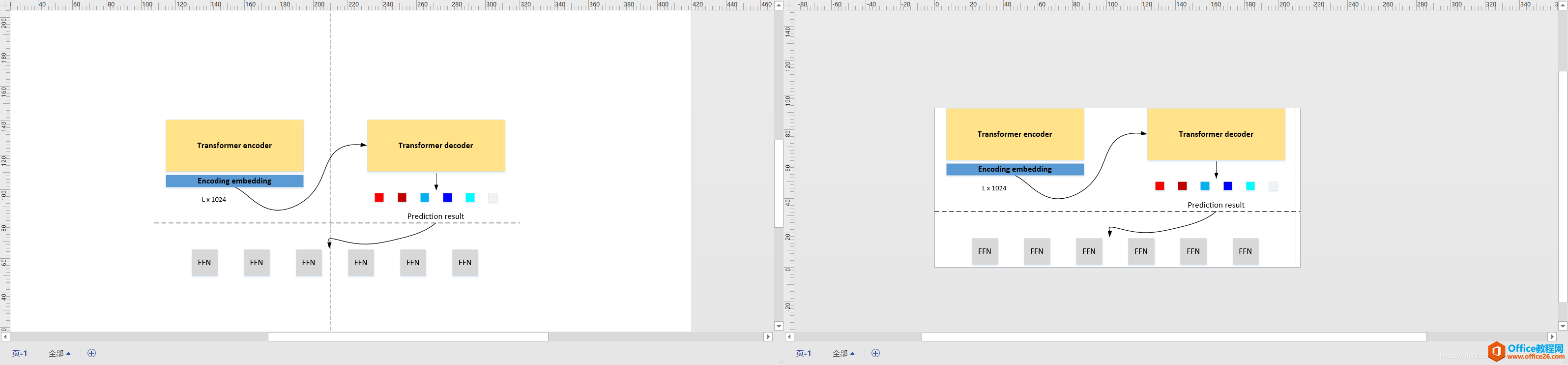This screenshot has width=1568, height=365.
Task: Pick the bright red square in left window
Action: (x=379, y=197)
